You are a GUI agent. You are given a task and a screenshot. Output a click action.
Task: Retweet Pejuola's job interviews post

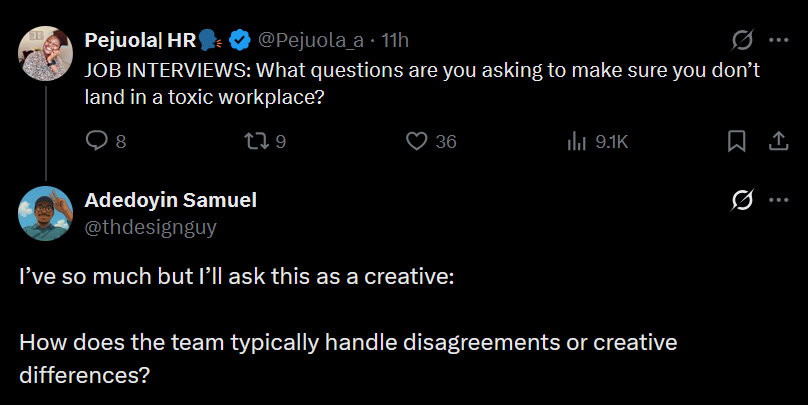pyautogui.click(x=257, y=141)
